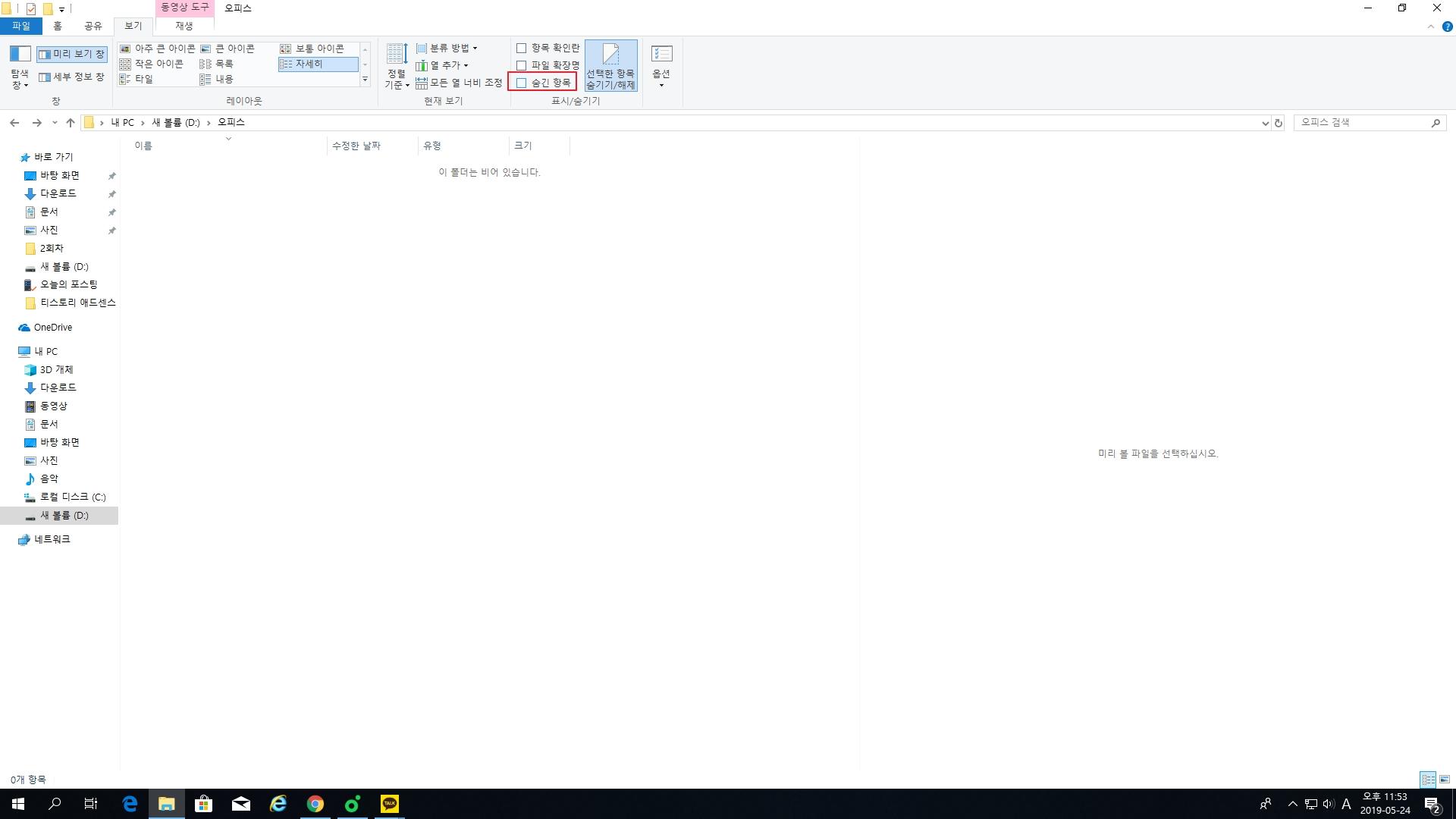Open the add columns (열 추가) dropdown
The height and width of the screenshot is (819, 1456).
coord(443,65)
